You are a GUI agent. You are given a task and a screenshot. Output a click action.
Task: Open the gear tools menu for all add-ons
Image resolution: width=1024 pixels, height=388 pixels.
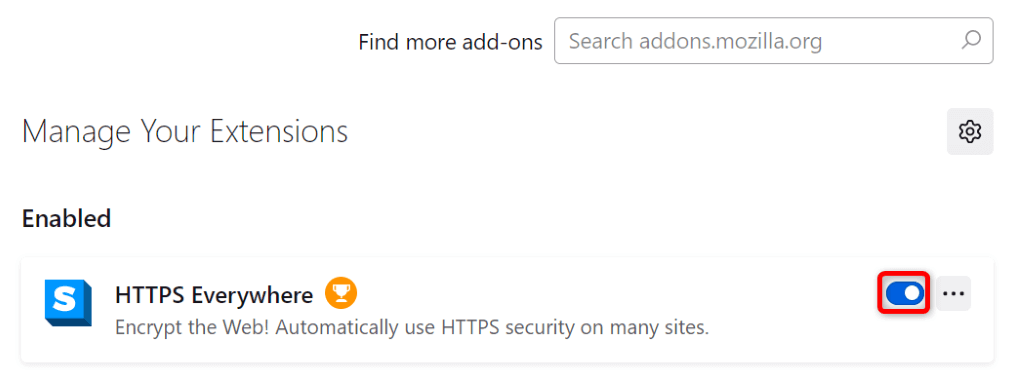970,131
